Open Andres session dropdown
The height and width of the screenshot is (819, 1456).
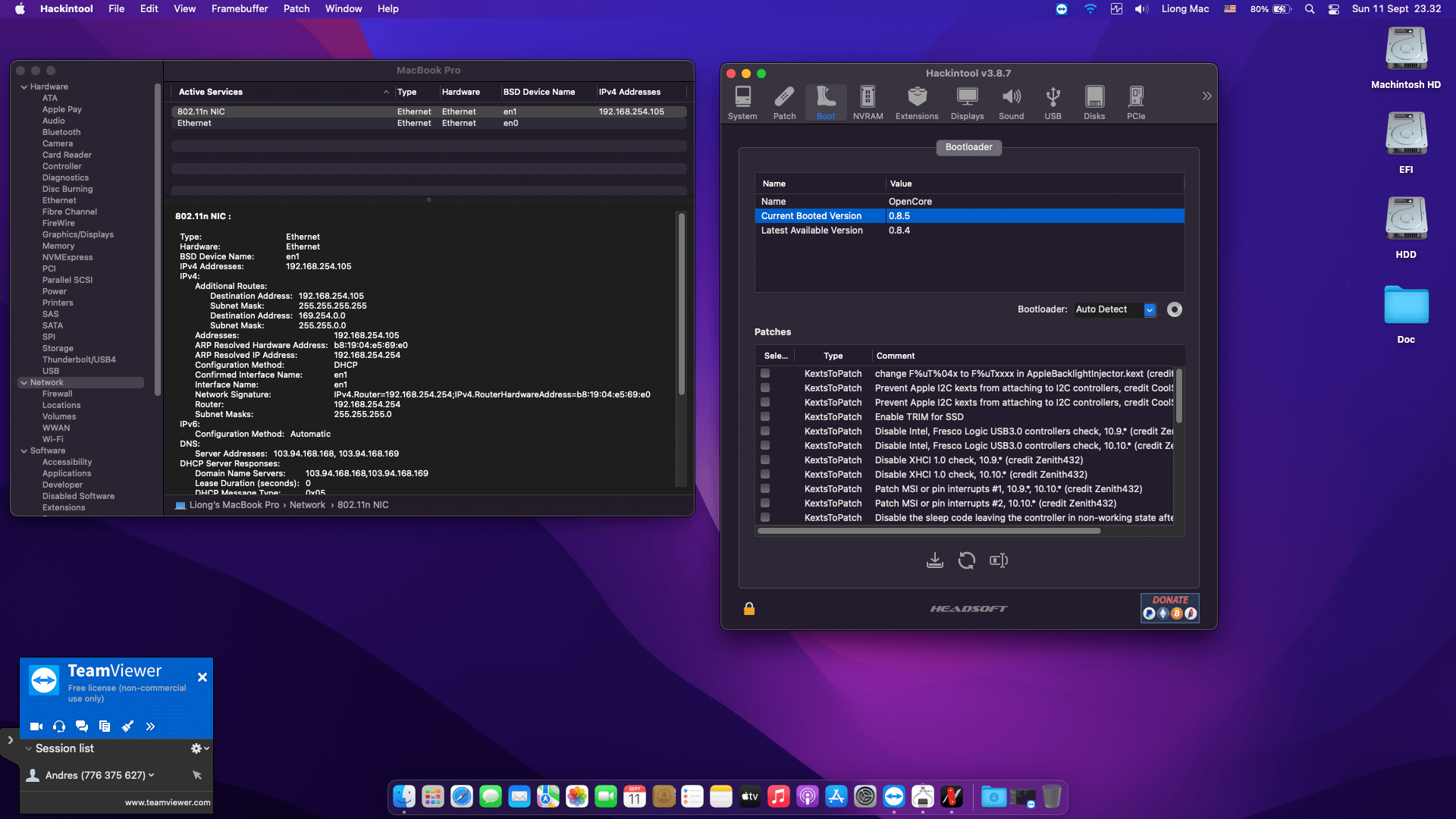click(152, 775)
